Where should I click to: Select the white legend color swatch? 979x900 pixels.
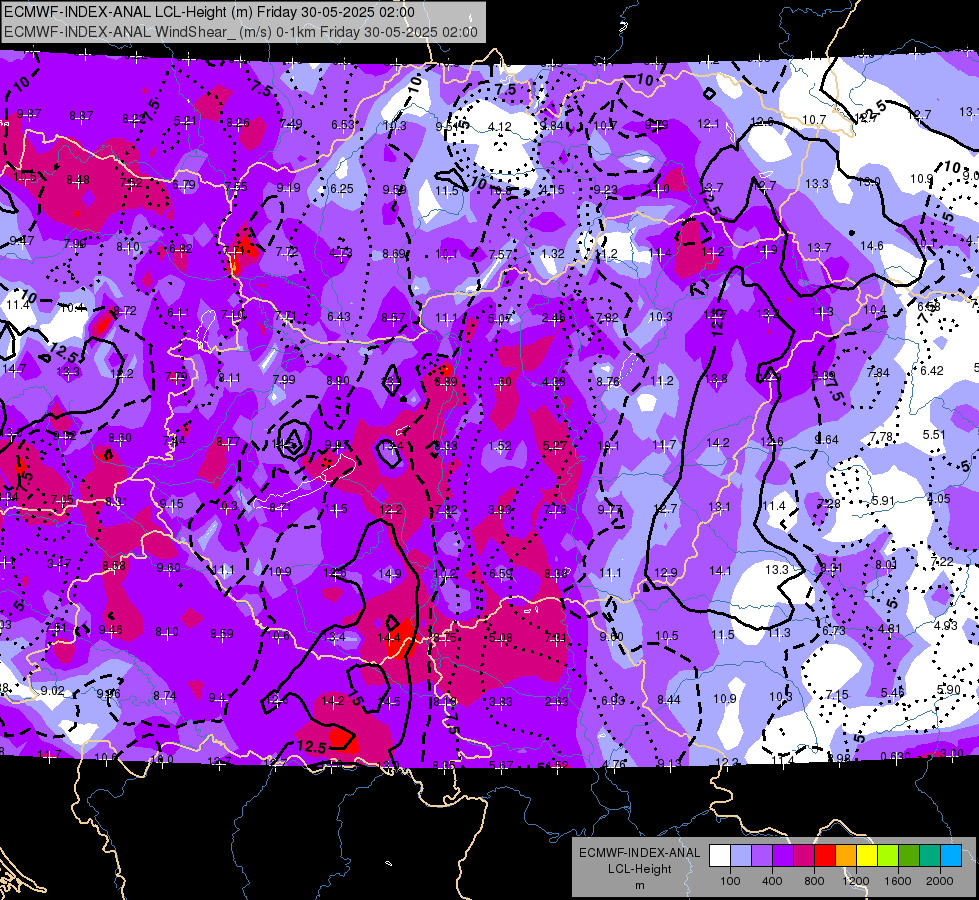[x=719, y=855]
